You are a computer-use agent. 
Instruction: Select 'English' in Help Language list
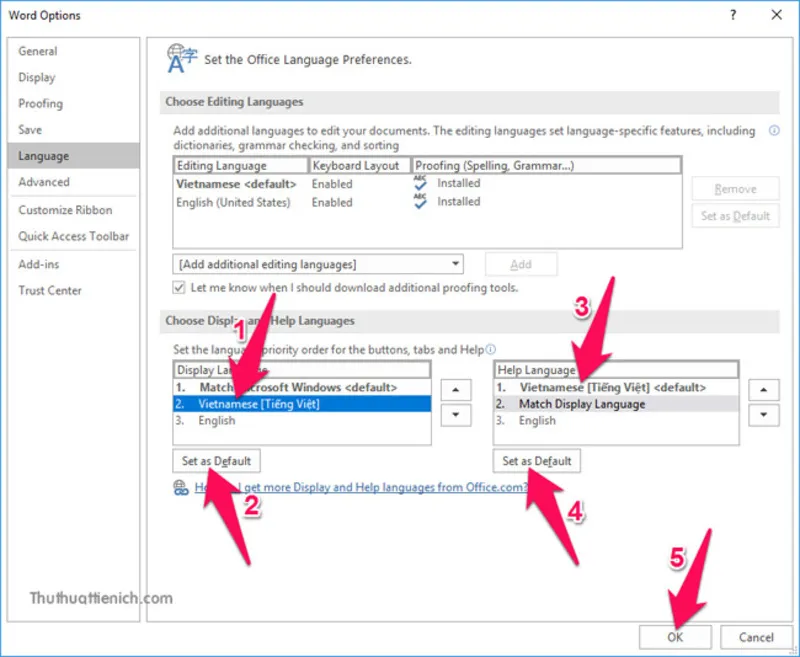[616, 420]
